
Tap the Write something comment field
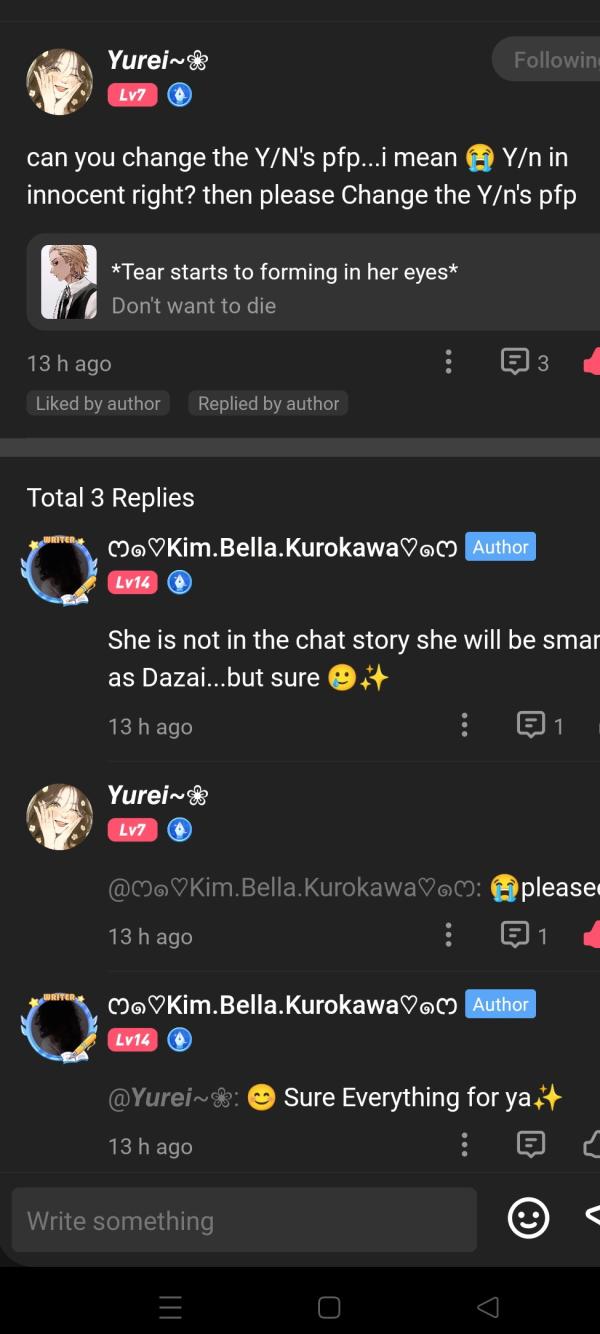(244, 1219)
